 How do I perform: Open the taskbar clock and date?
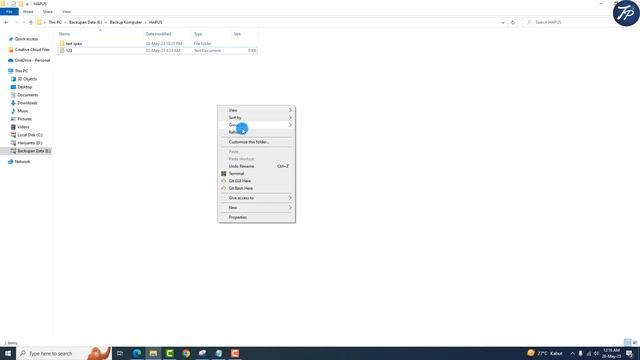(x=611, y=353)
